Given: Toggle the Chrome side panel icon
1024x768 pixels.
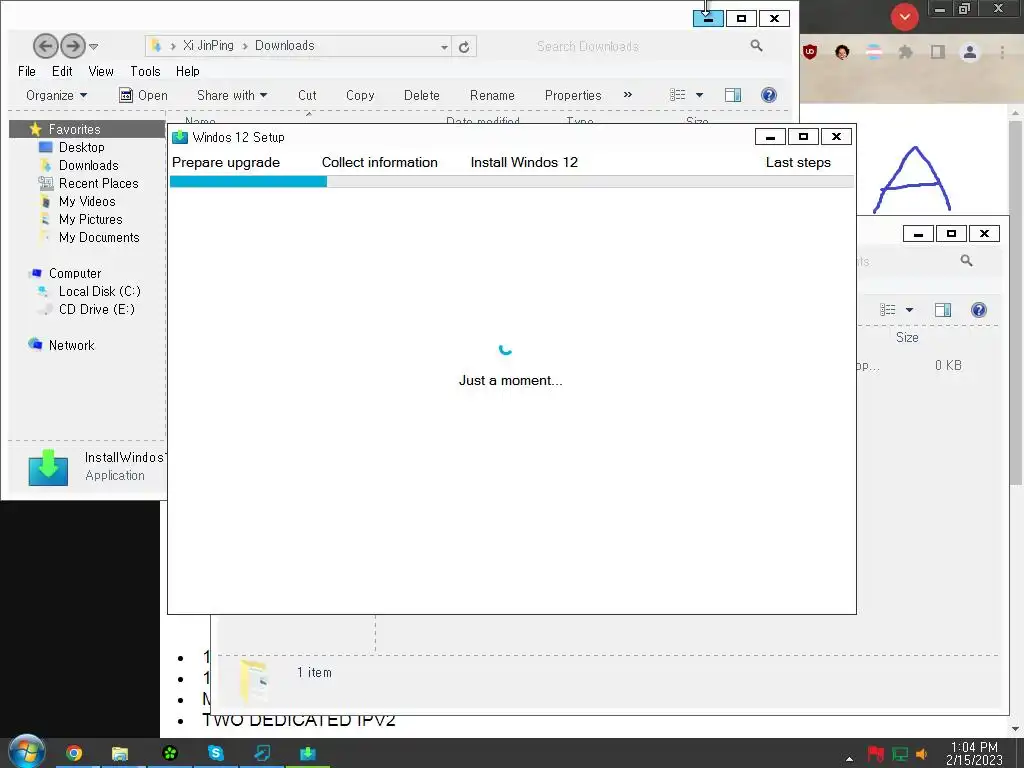Looking at the screenshot, I should click(938, 52).
